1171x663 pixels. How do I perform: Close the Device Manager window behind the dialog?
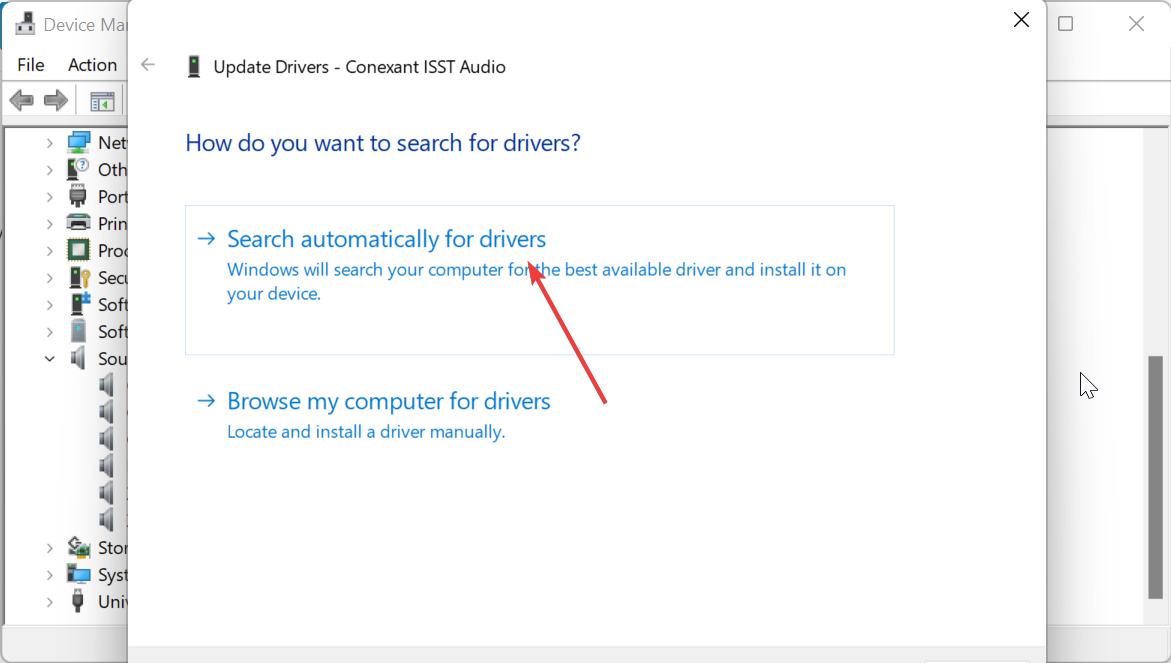[x=1136, y=24]
